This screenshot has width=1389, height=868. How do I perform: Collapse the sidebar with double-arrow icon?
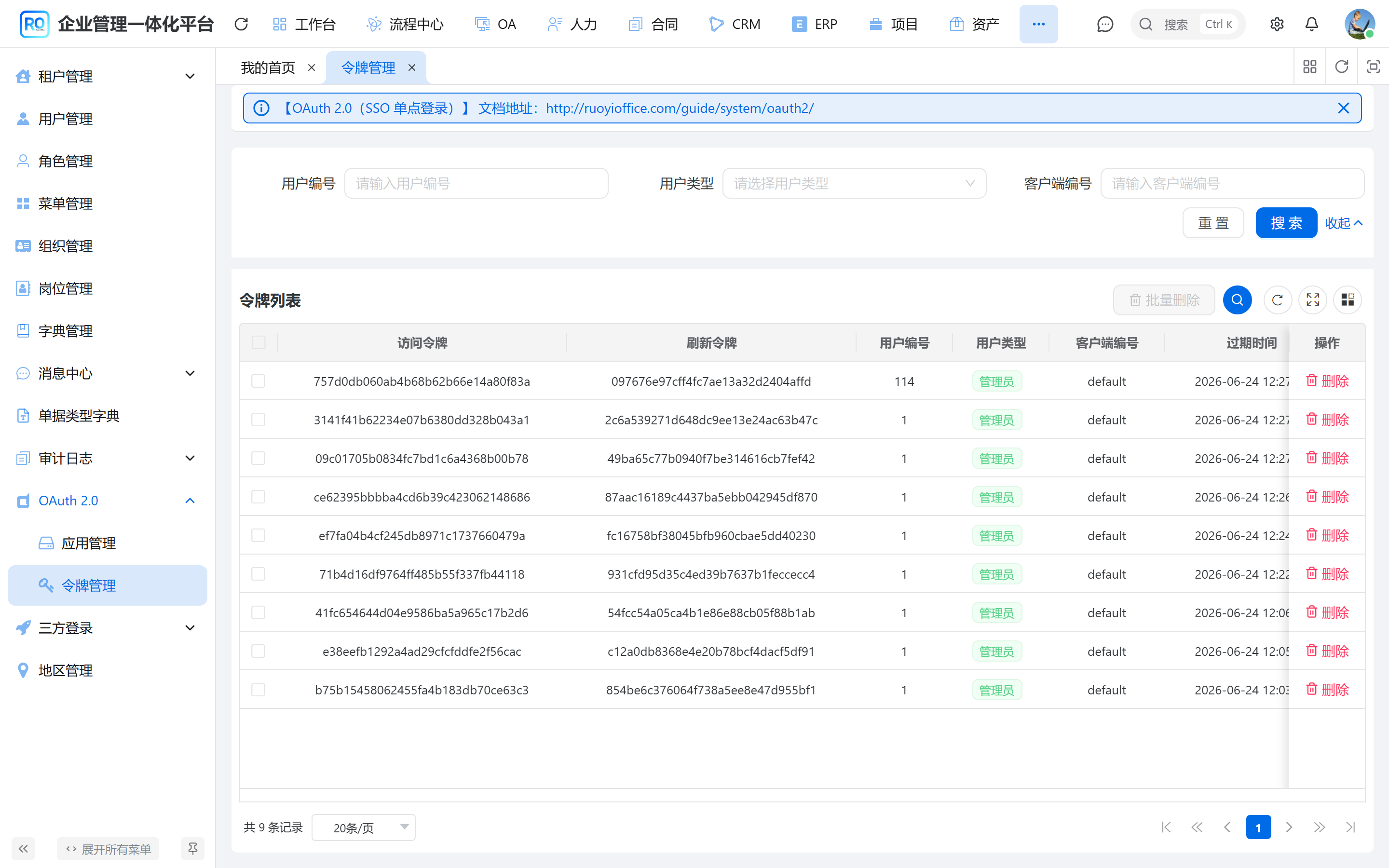coord(23,849)
